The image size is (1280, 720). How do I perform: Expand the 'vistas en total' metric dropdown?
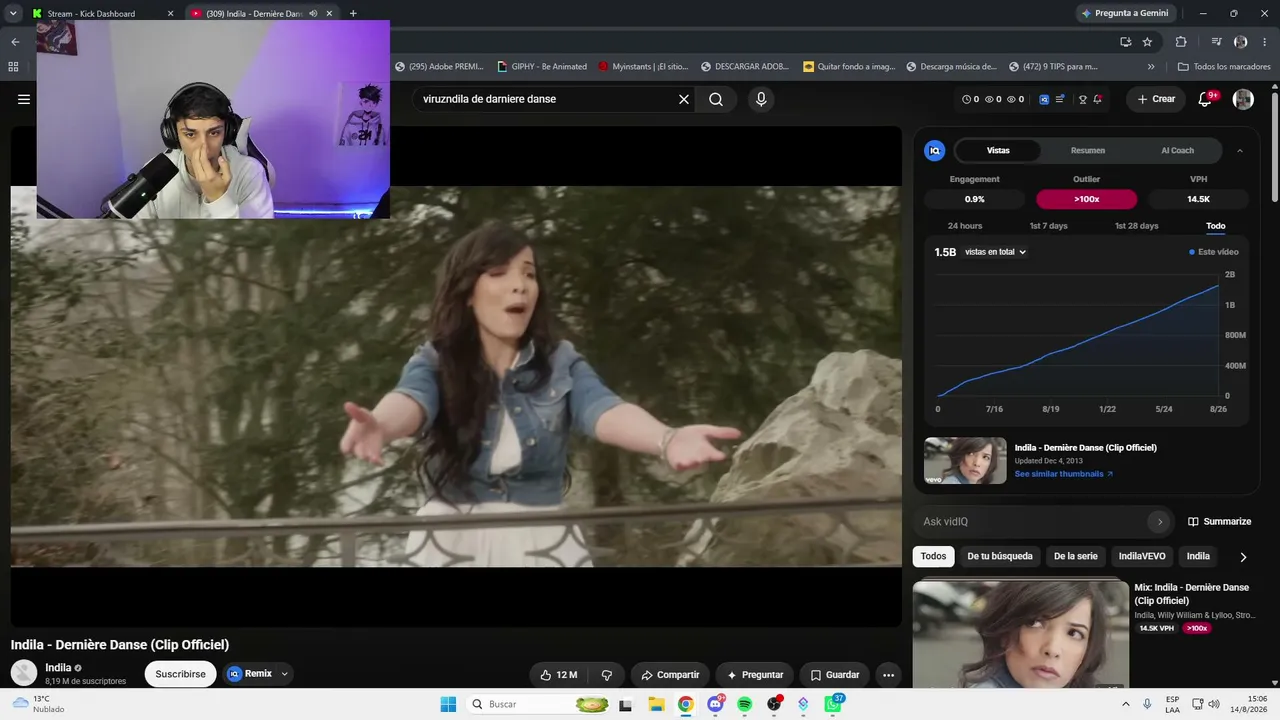[x=996, y=252]
